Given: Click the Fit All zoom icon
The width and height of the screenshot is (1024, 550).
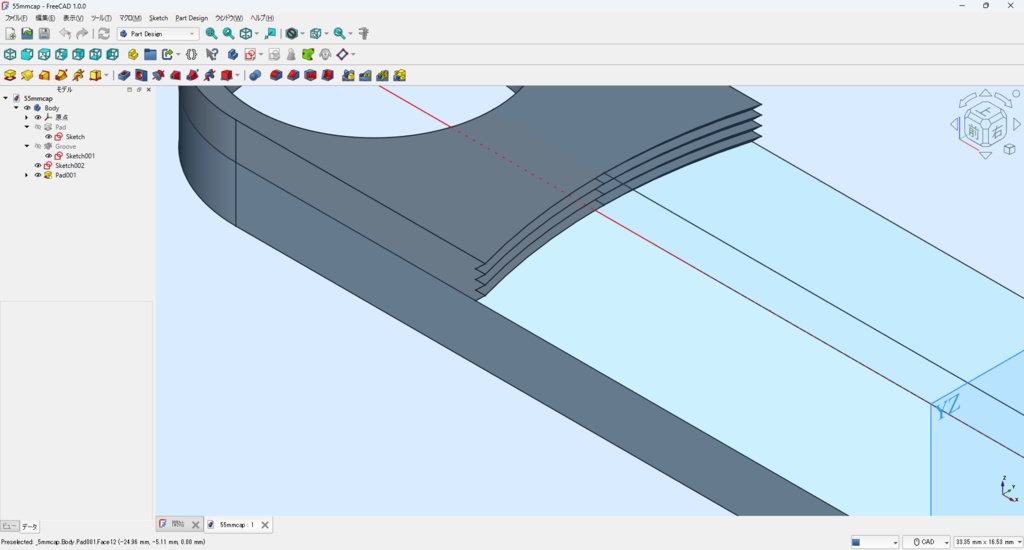Looking at the screenshot, I should click(x=212, y=33).
